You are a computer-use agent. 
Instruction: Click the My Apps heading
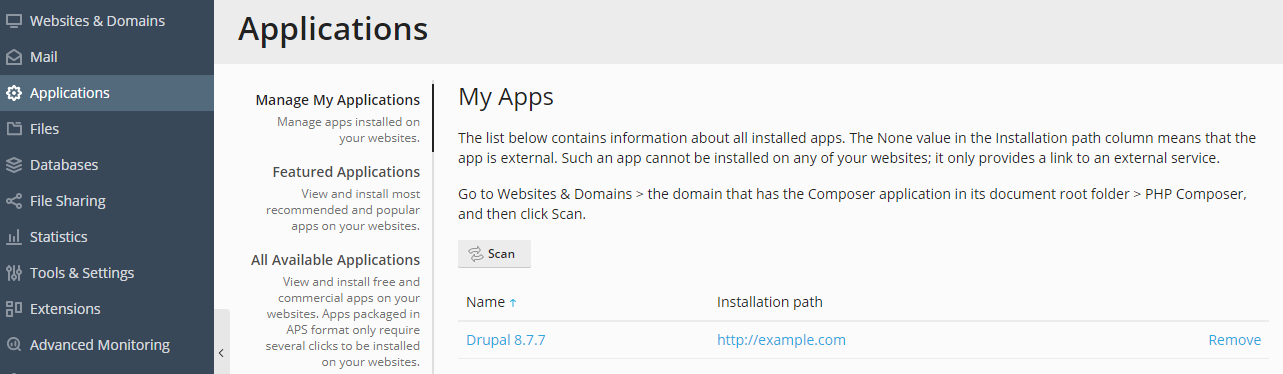pos(506,97)
